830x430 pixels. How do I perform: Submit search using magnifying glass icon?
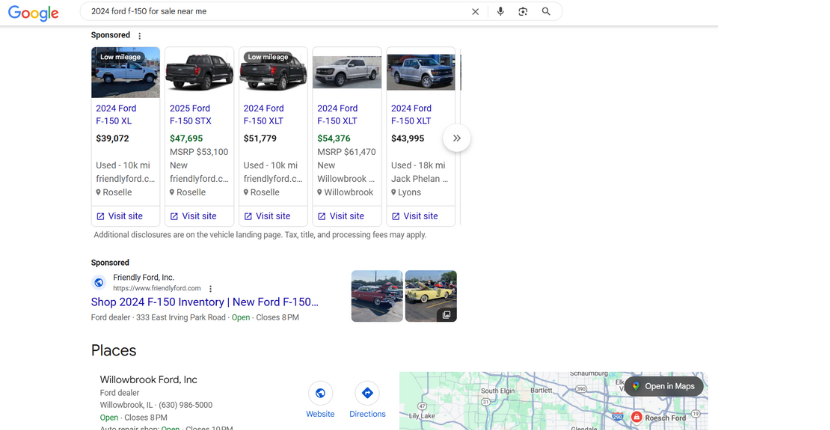[546, 12]
